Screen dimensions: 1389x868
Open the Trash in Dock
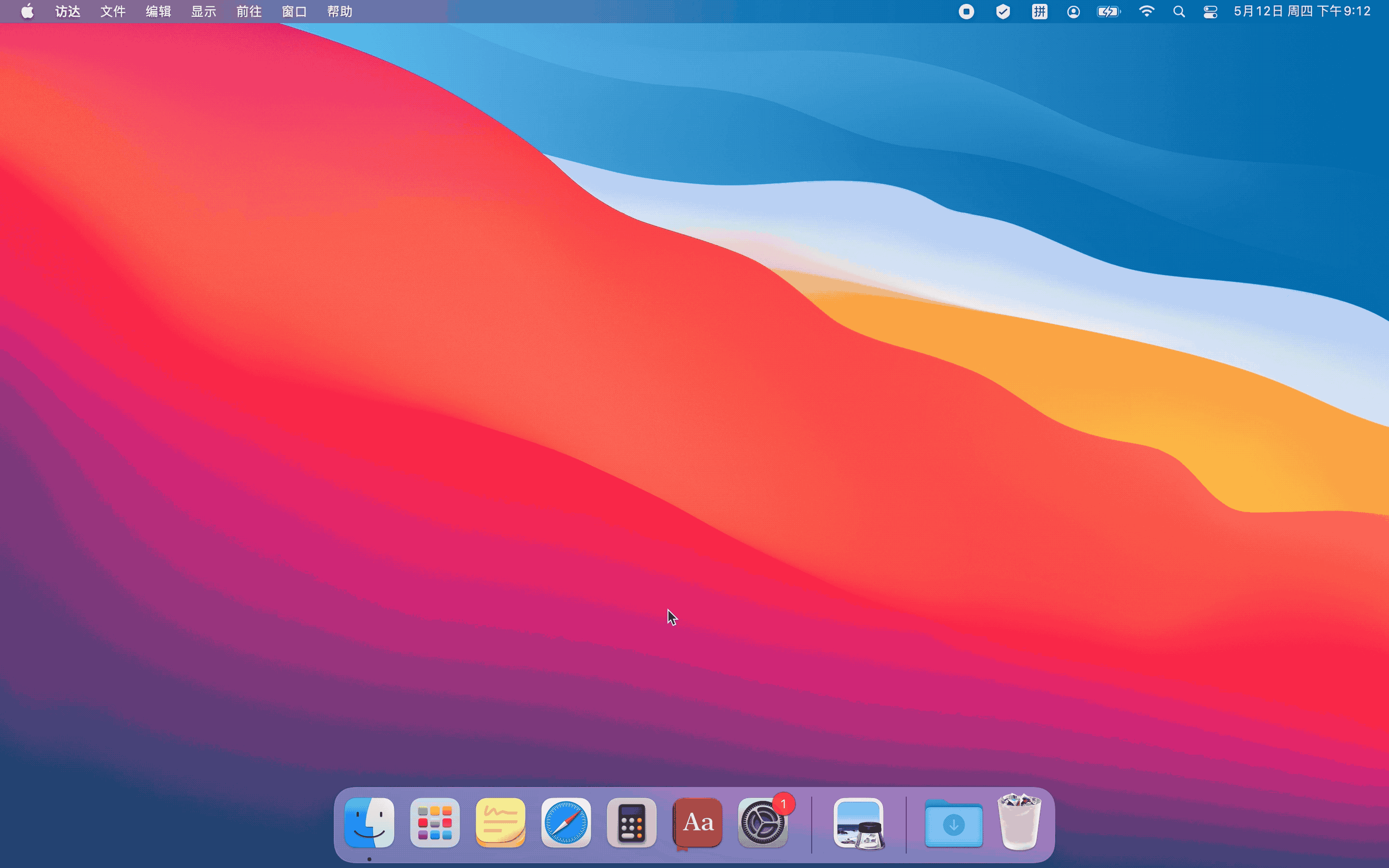tap(1020, 823)
